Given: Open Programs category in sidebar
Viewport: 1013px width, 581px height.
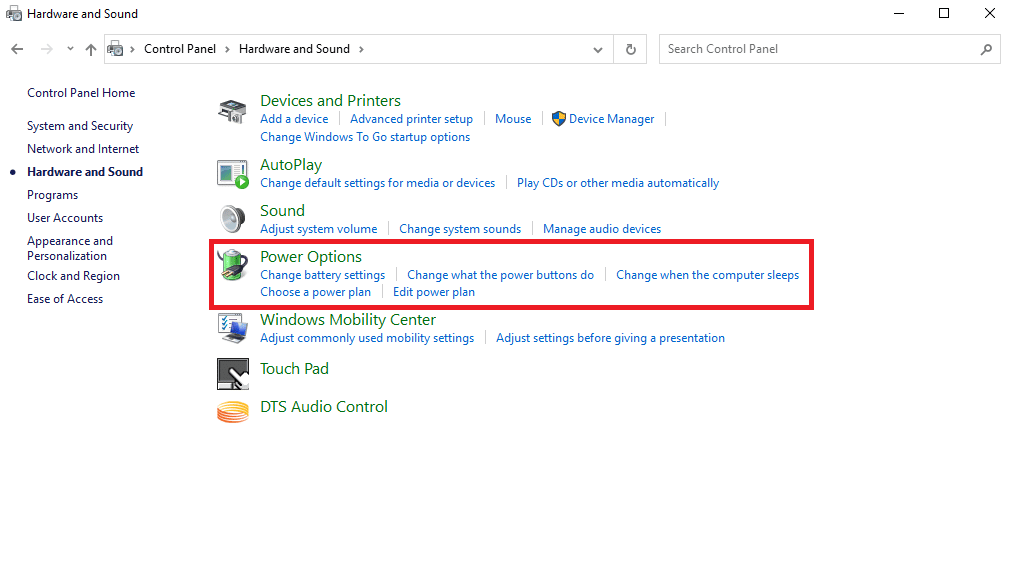Looking at the screenshot, I should click(52, 195).
